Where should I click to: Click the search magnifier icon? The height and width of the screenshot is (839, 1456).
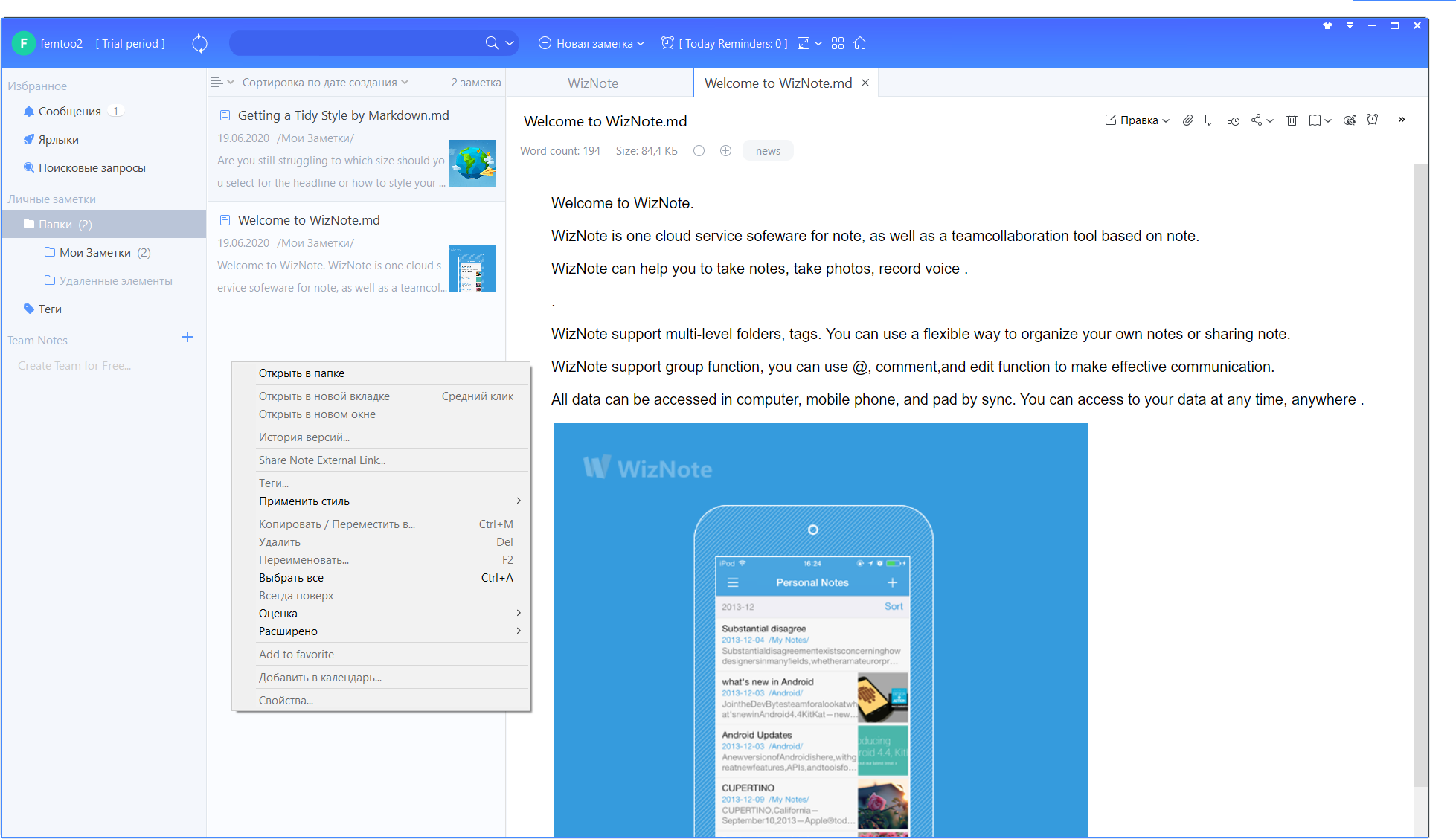(492, 43)
